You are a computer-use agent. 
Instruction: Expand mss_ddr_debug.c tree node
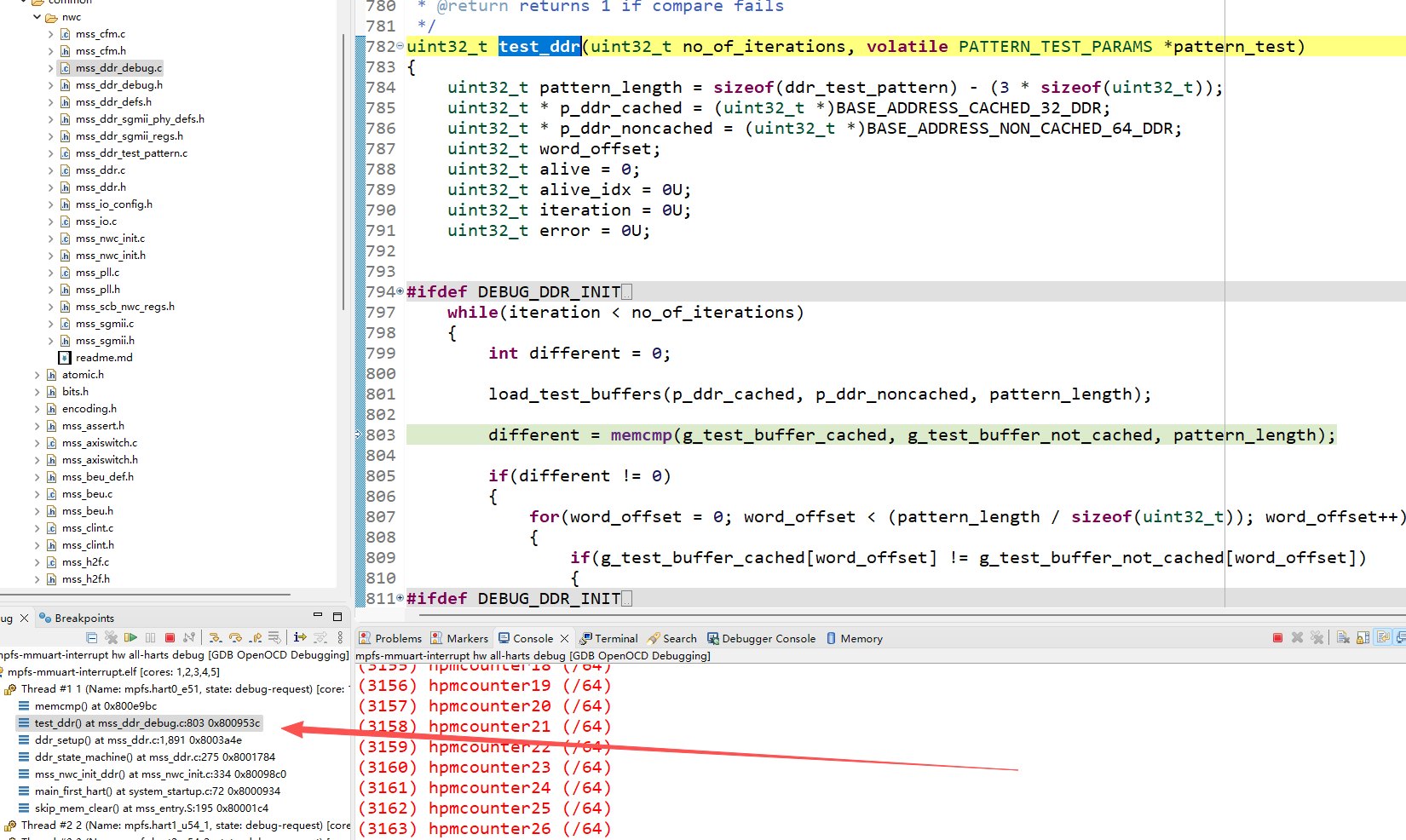[50, 68]
